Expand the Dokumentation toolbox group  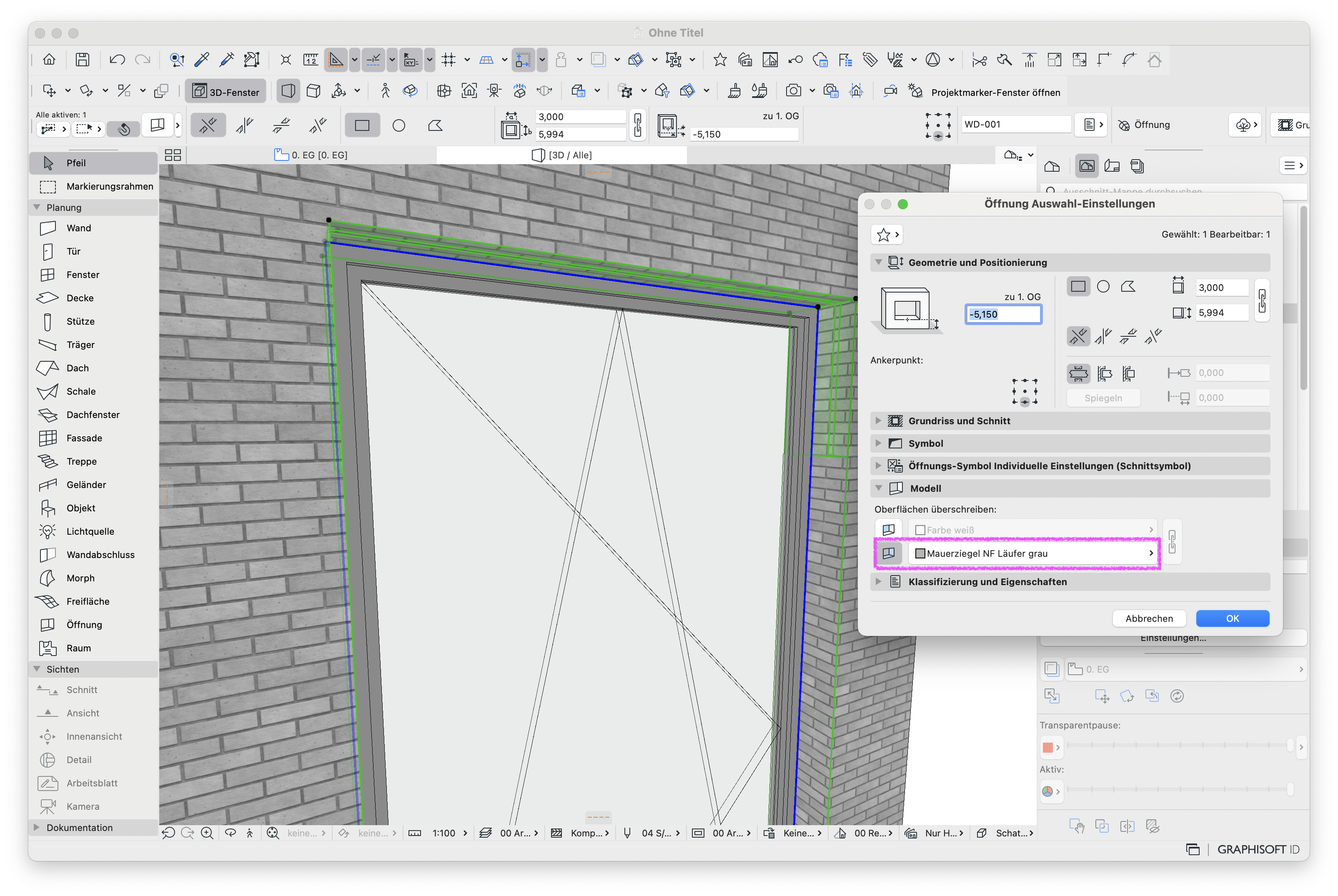[x=37, y=828]
